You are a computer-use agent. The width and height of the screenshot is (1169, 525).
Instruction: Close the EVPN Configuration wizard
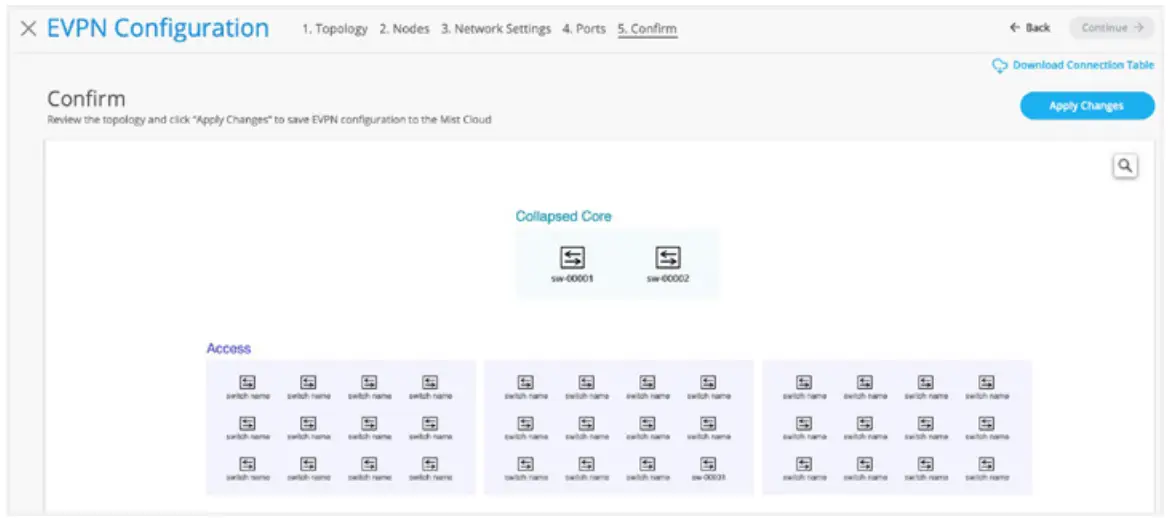[x=28, y=29]
